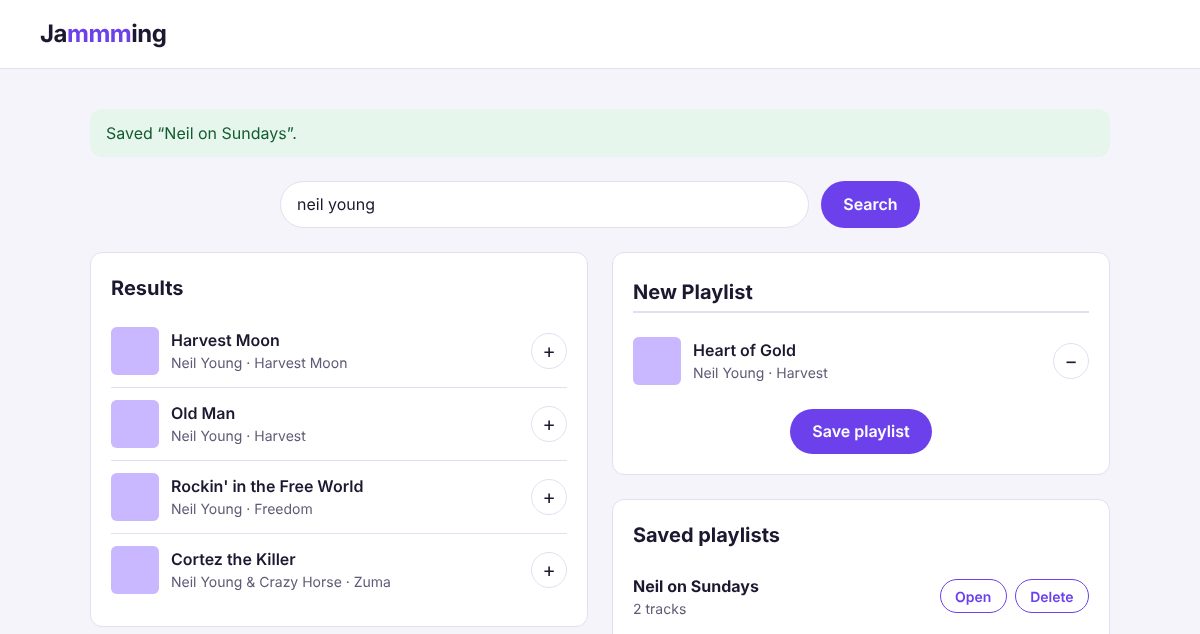
Task: Click 'Neil Young & Crazy Horse · Zuma' subtitle
Action: point(281,582)
